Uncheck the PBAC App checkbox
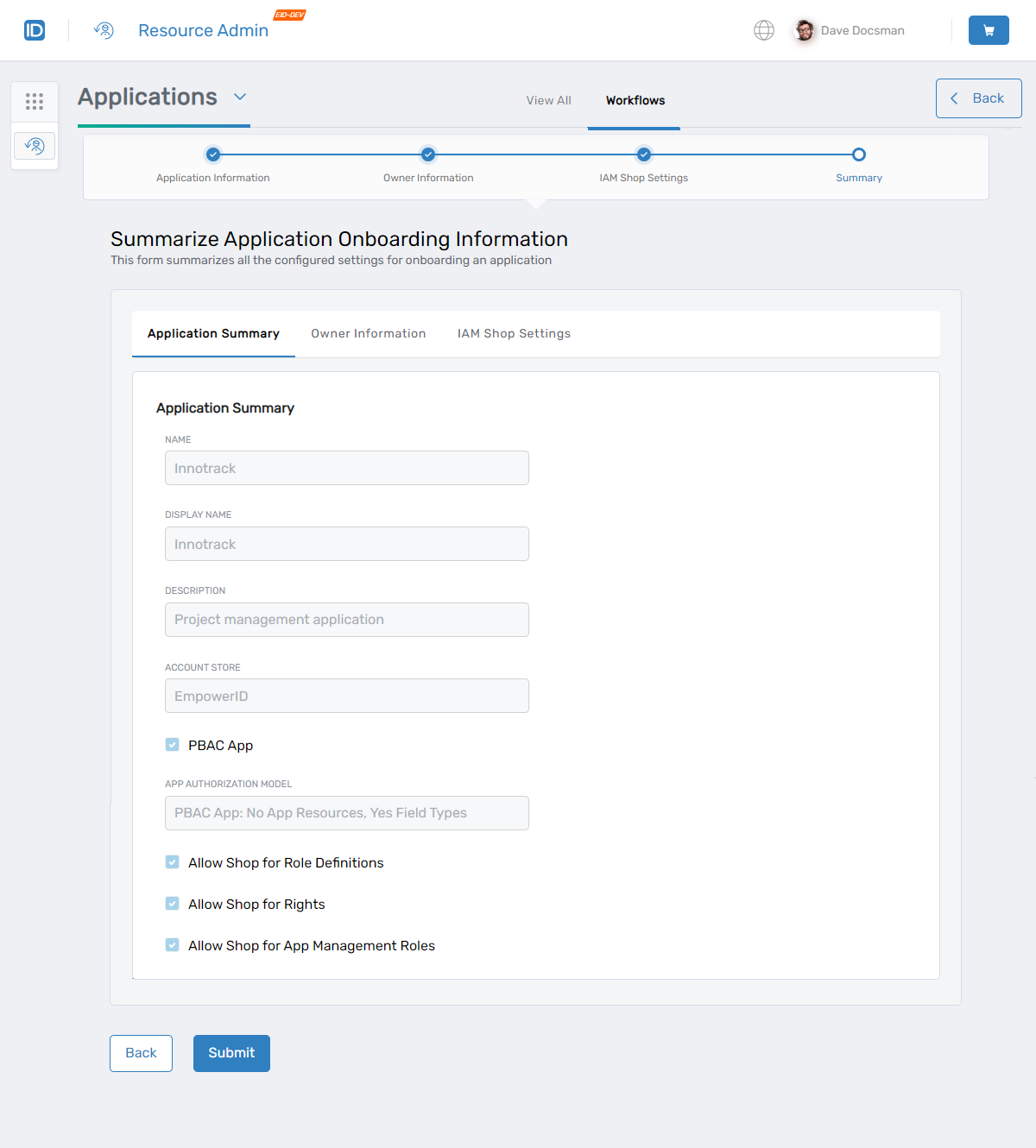Viewport: 1036px width, 1148px height. 172,744
